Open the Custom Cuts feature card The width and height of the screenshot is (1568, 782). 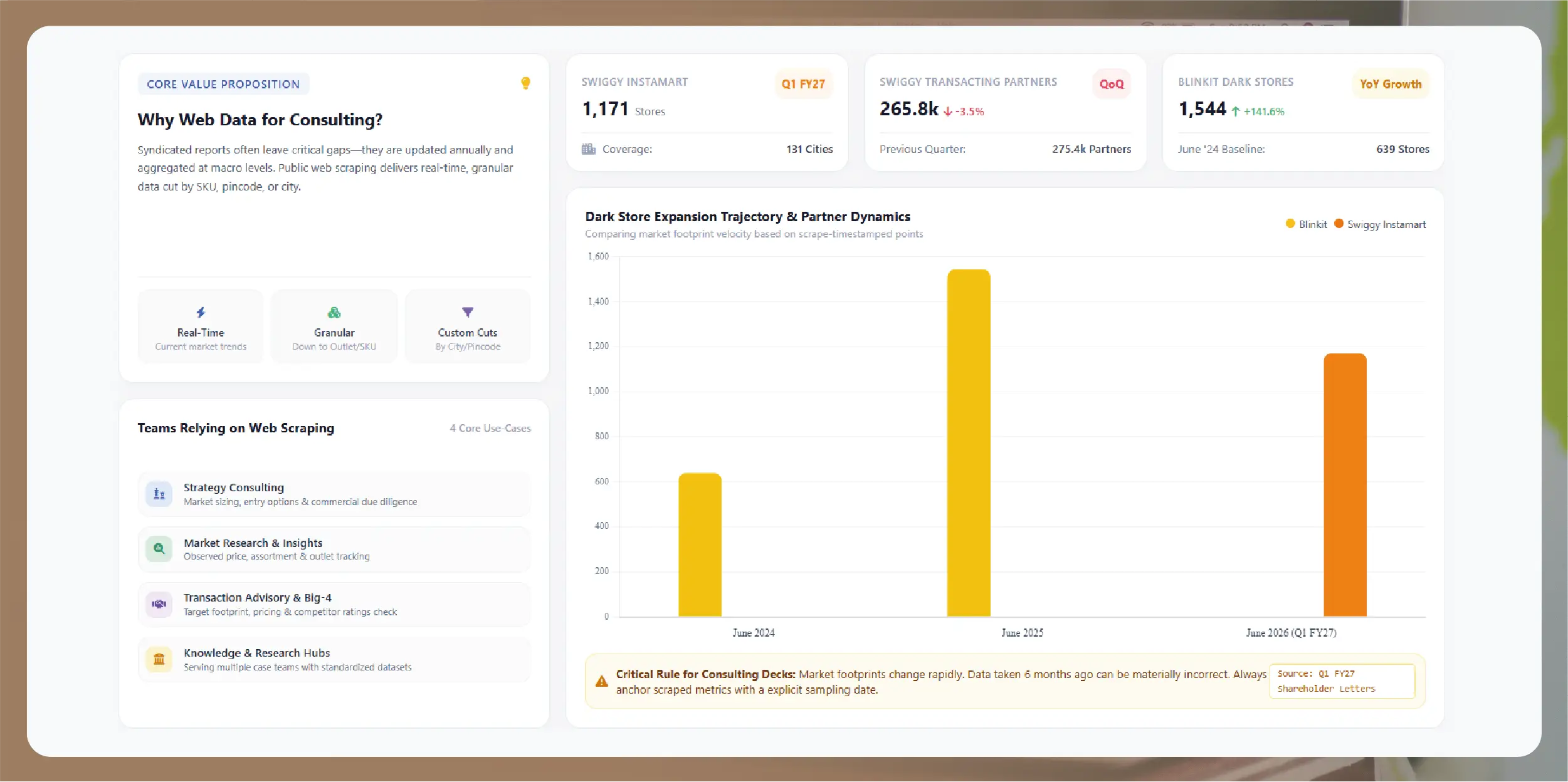(468, 326)
